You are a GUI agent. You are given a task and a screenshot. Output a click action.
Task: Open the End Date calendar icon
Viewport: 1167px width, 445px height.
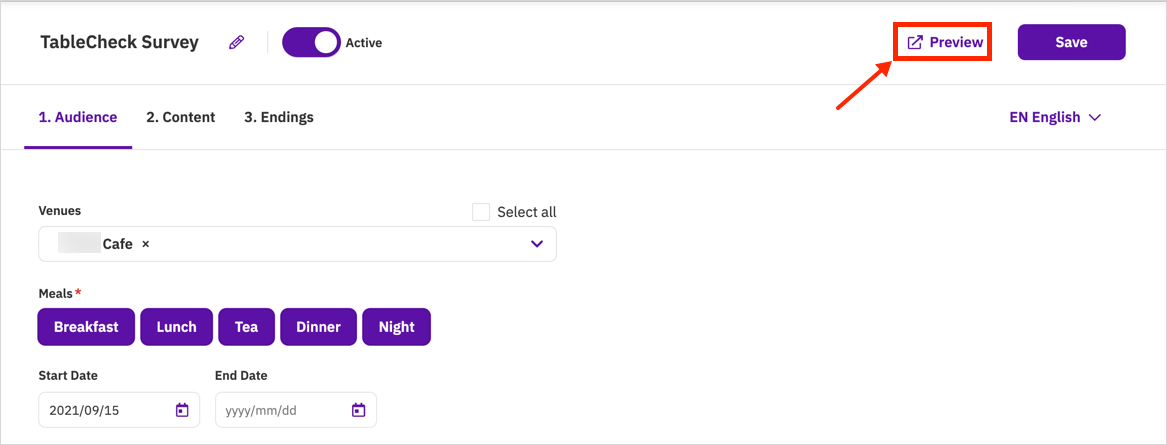(359, 410)
